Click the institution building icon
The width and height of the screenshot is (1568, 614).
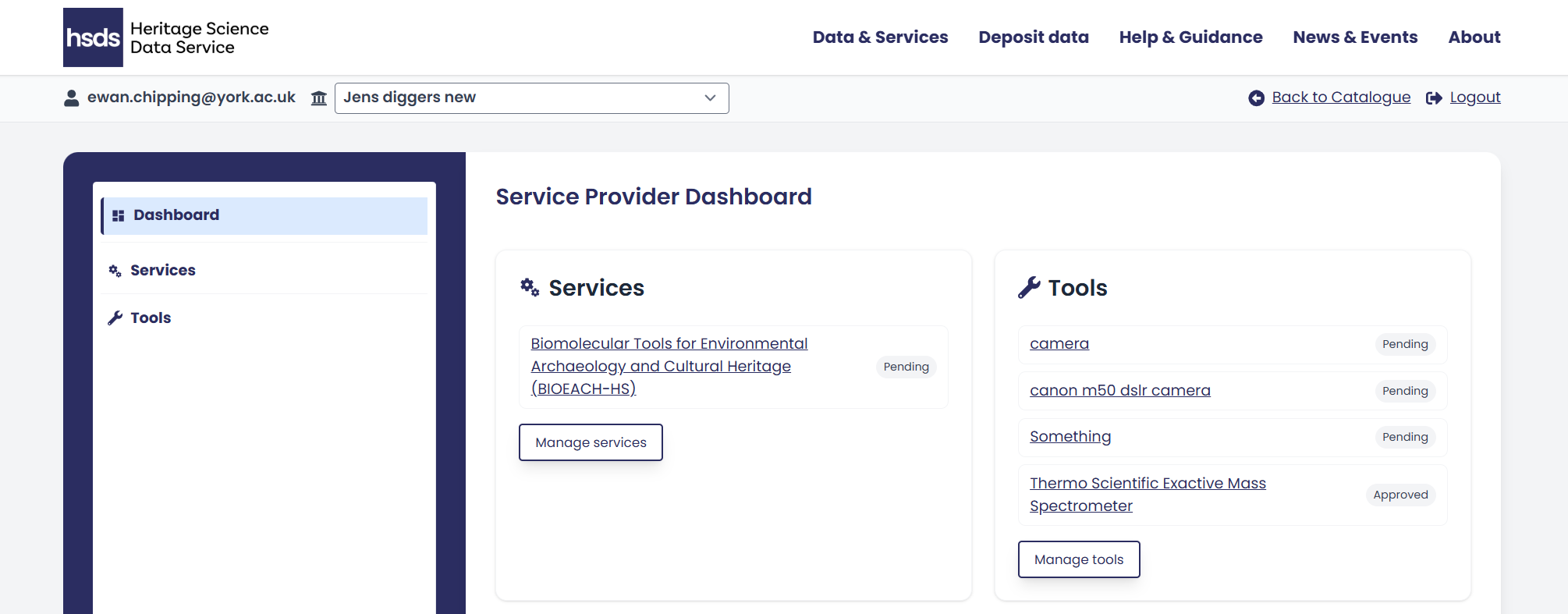[x=319, y=98]
